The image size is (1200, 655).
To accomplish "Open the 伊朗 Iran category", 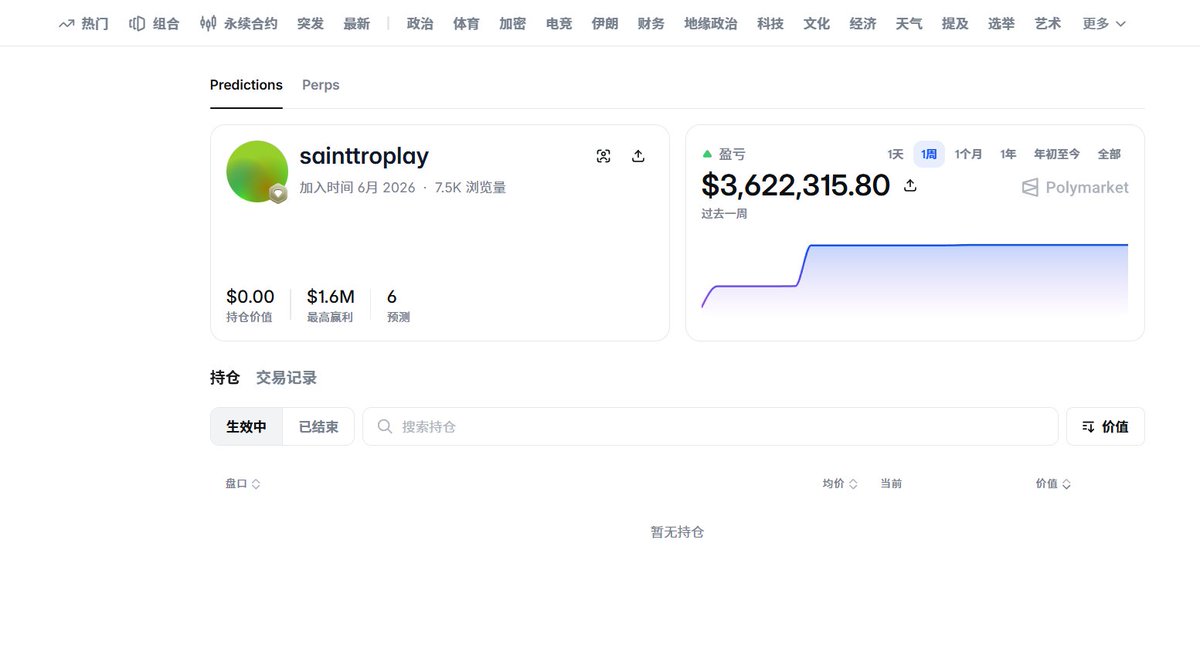I will [x=605, y=23].
